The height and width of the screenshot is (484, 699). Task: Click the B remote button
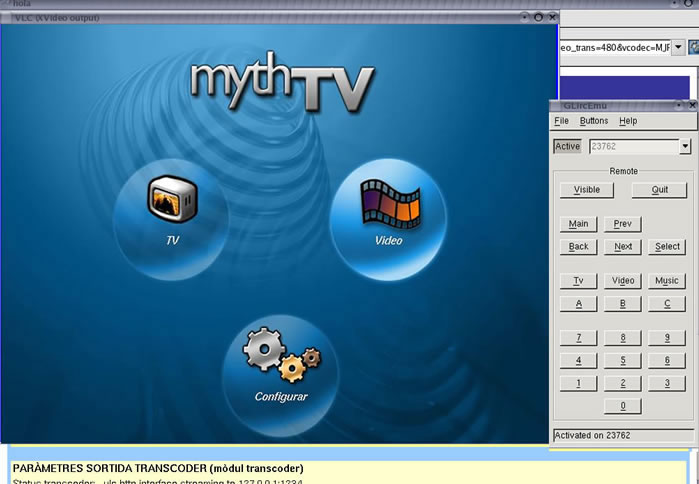[x=622, y=304]
